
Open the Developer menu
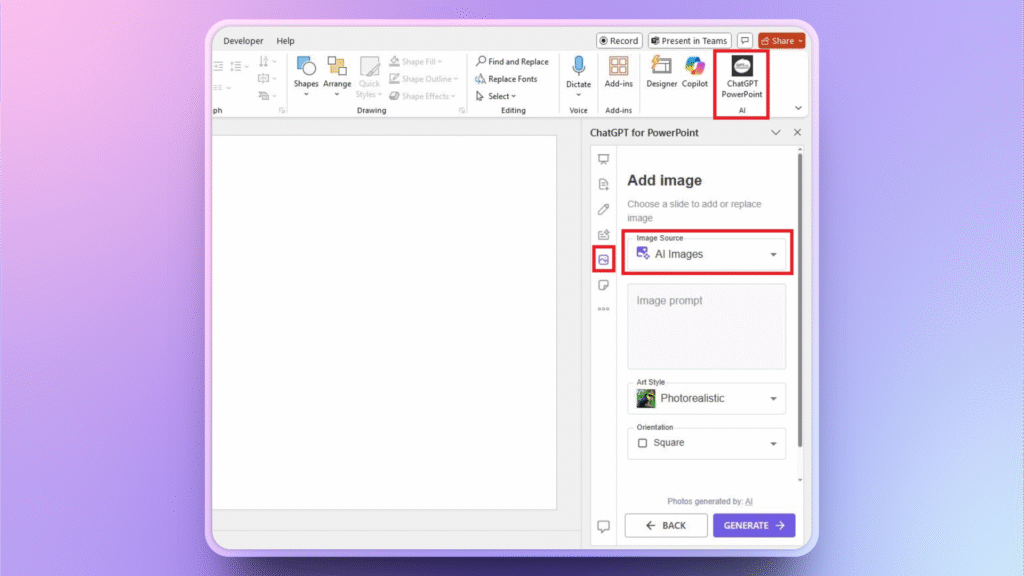tap(243, 40)
